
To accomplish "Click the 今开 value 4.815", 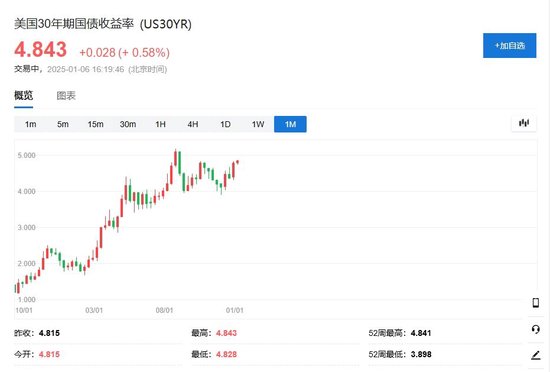I will pos(49,354).
